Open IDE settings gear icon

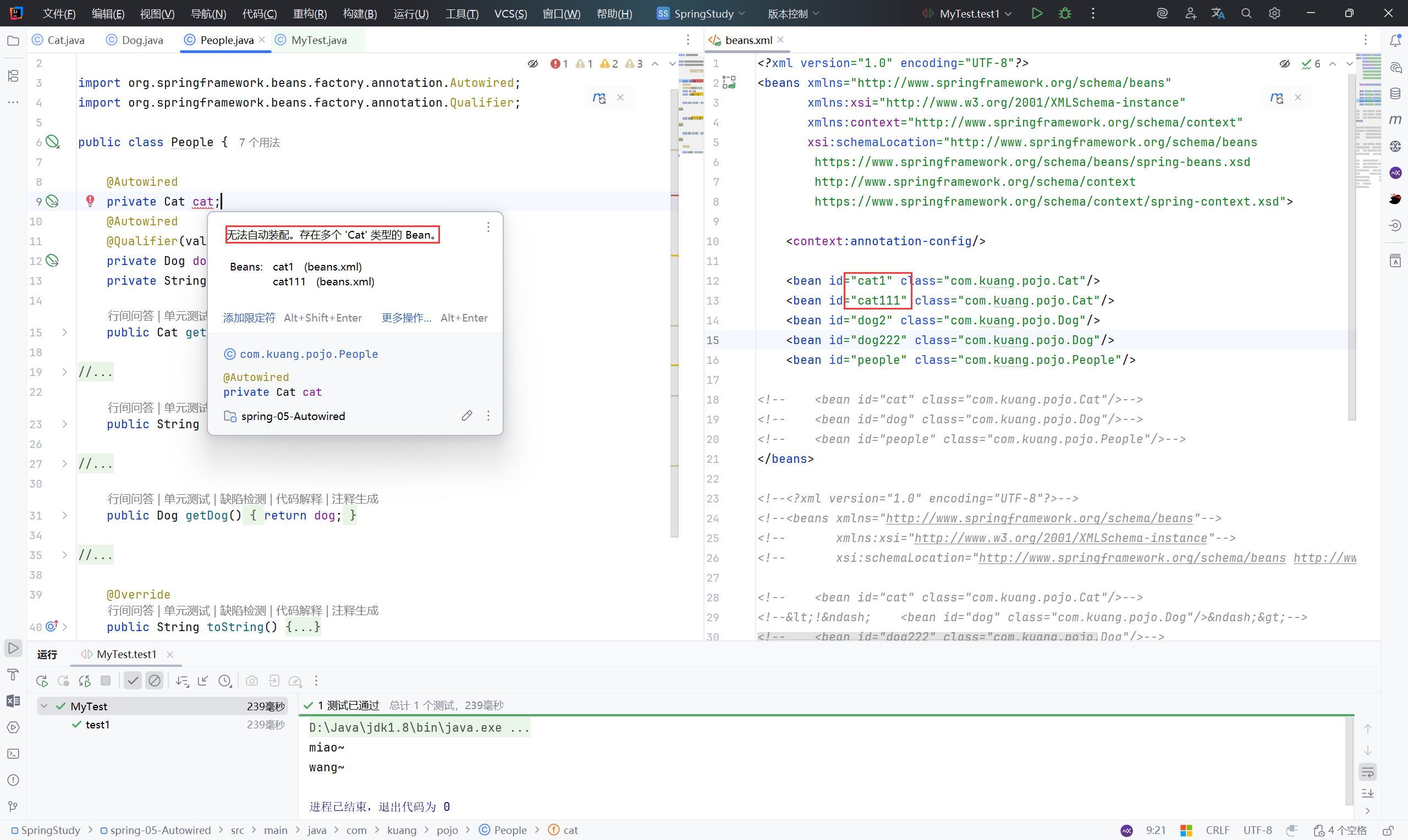(x=1274, y=14)
